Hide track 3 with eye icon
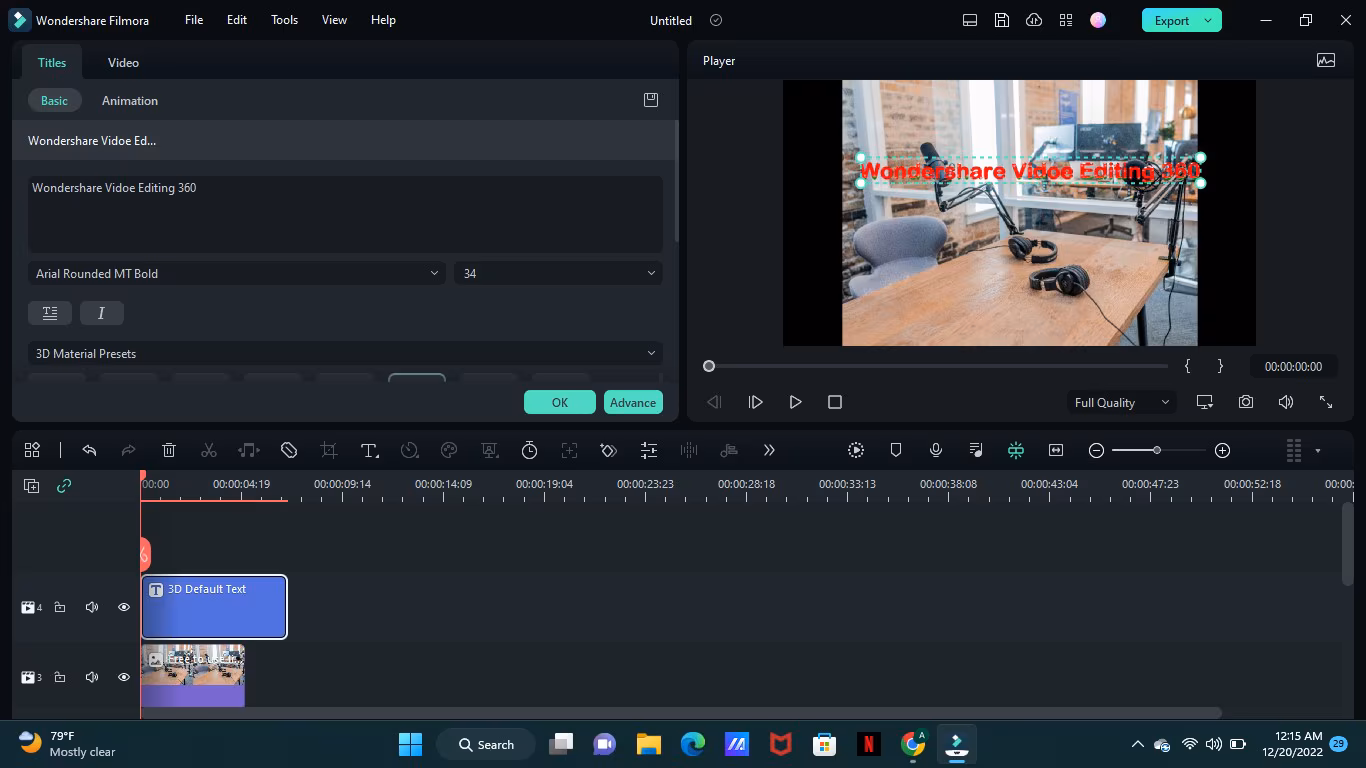 click(124, 677)
